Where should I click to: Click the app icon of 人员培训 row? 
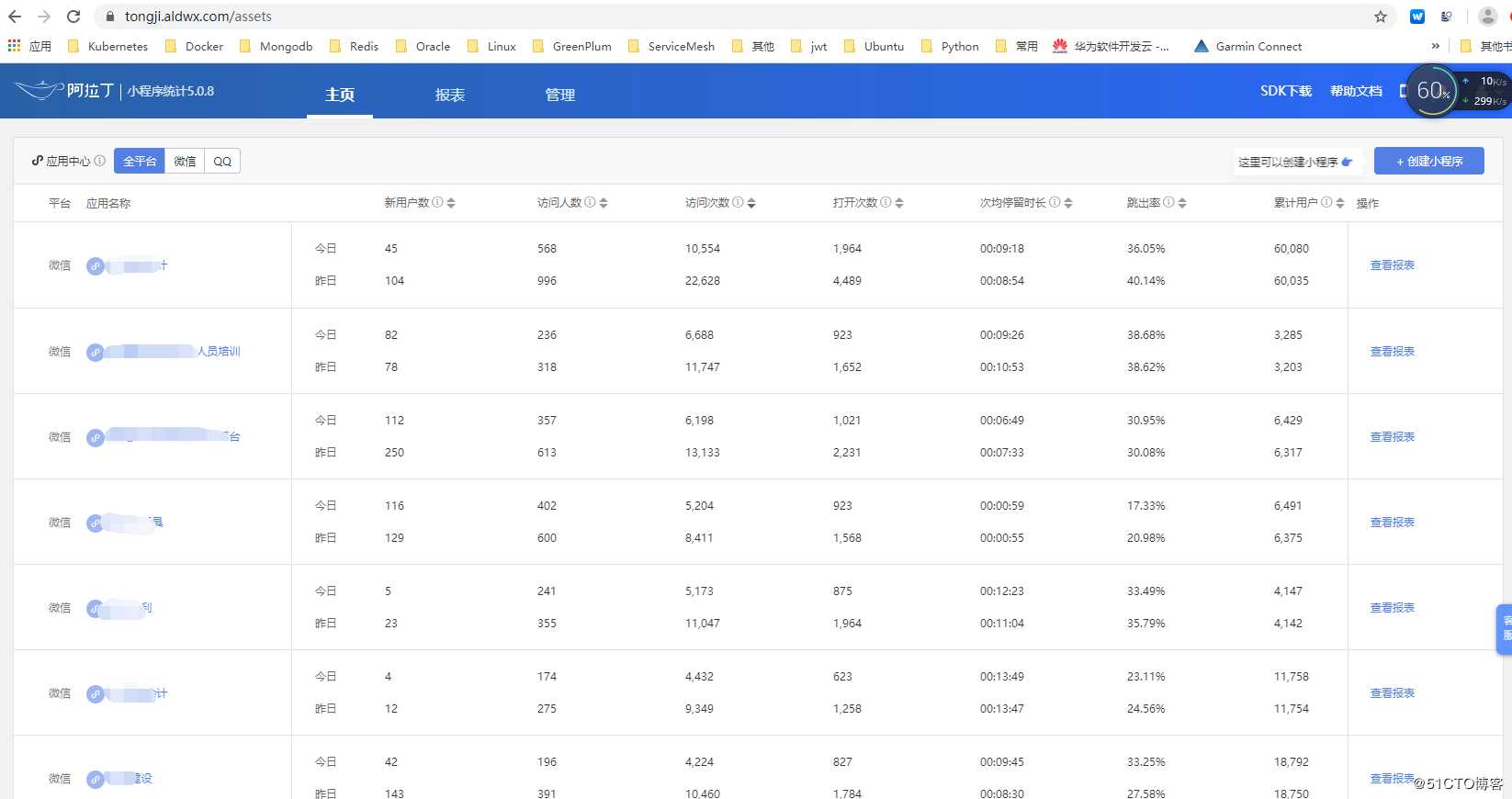96,352
